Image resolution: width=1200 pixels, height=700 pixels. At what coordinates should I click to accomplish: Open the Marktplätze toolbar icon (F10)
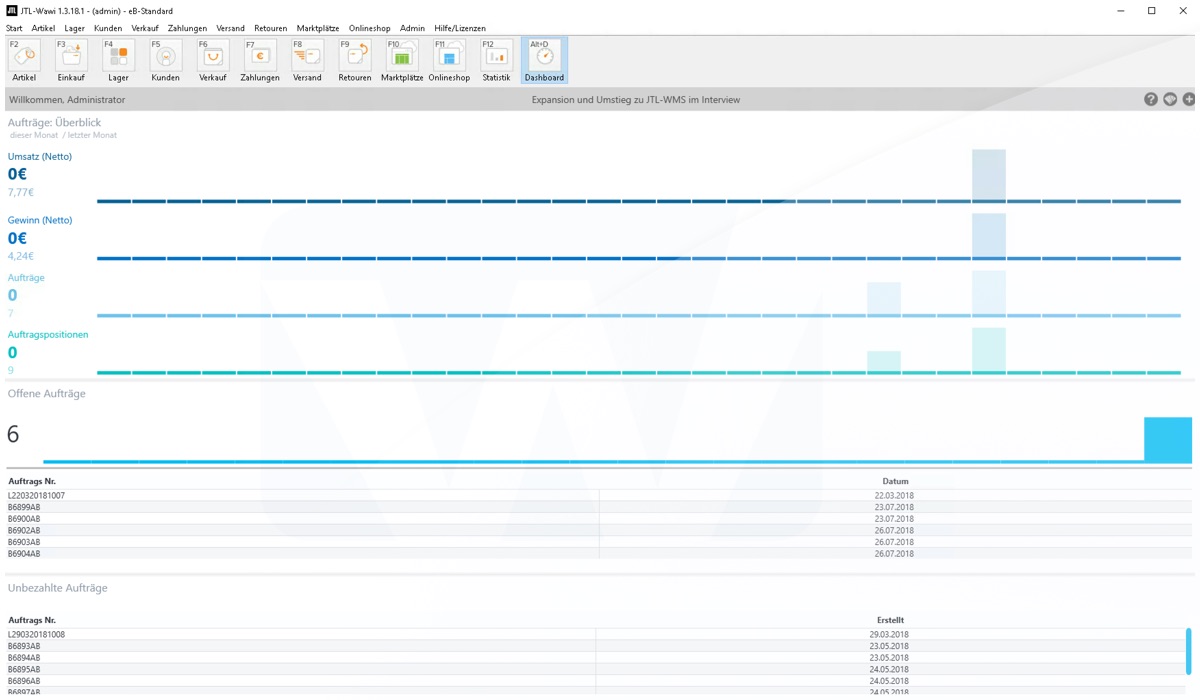[402, 60]
